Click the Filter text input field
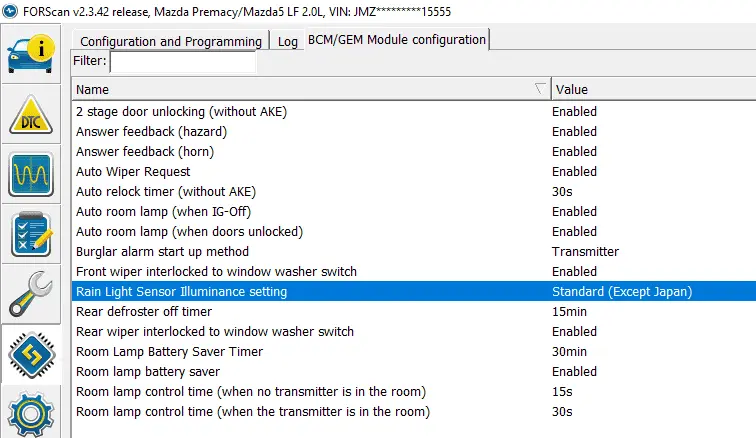The width and height of the screenshot is (756, 438). tap(182, 62)
